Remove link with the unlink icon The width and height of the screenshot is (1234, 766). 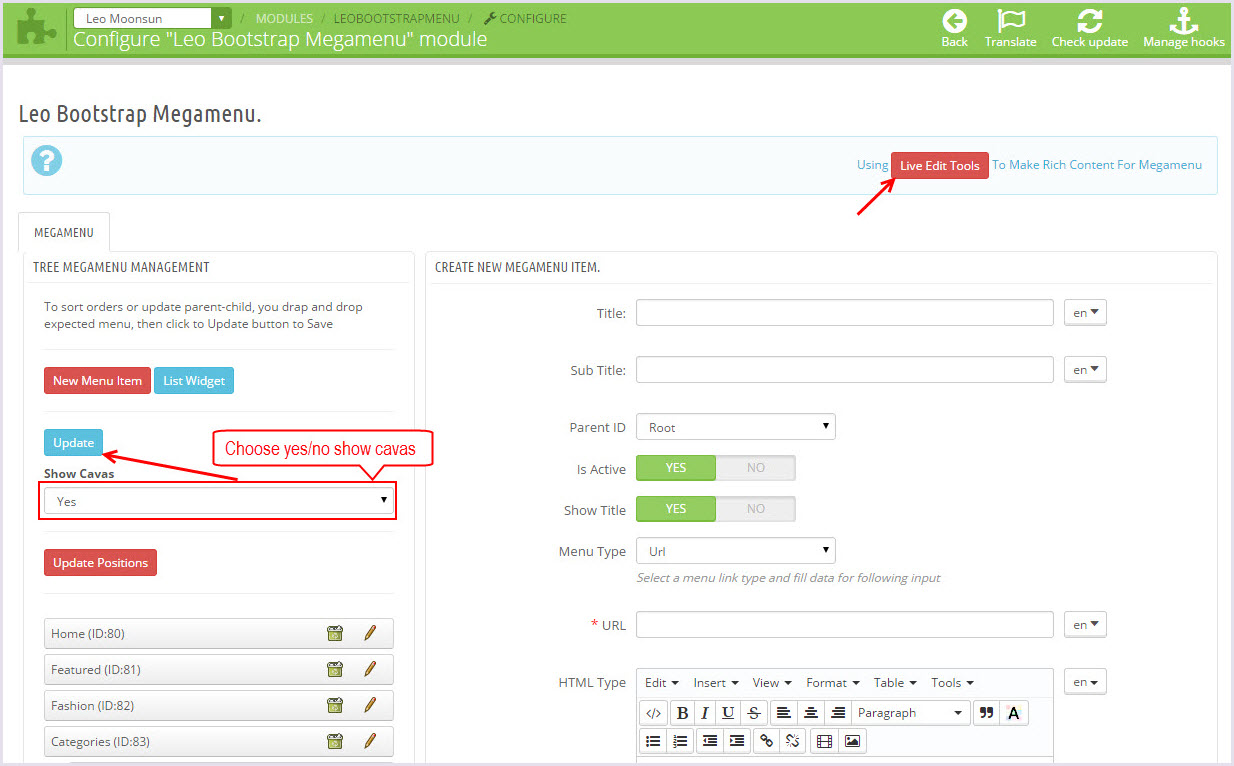(793, 741)
